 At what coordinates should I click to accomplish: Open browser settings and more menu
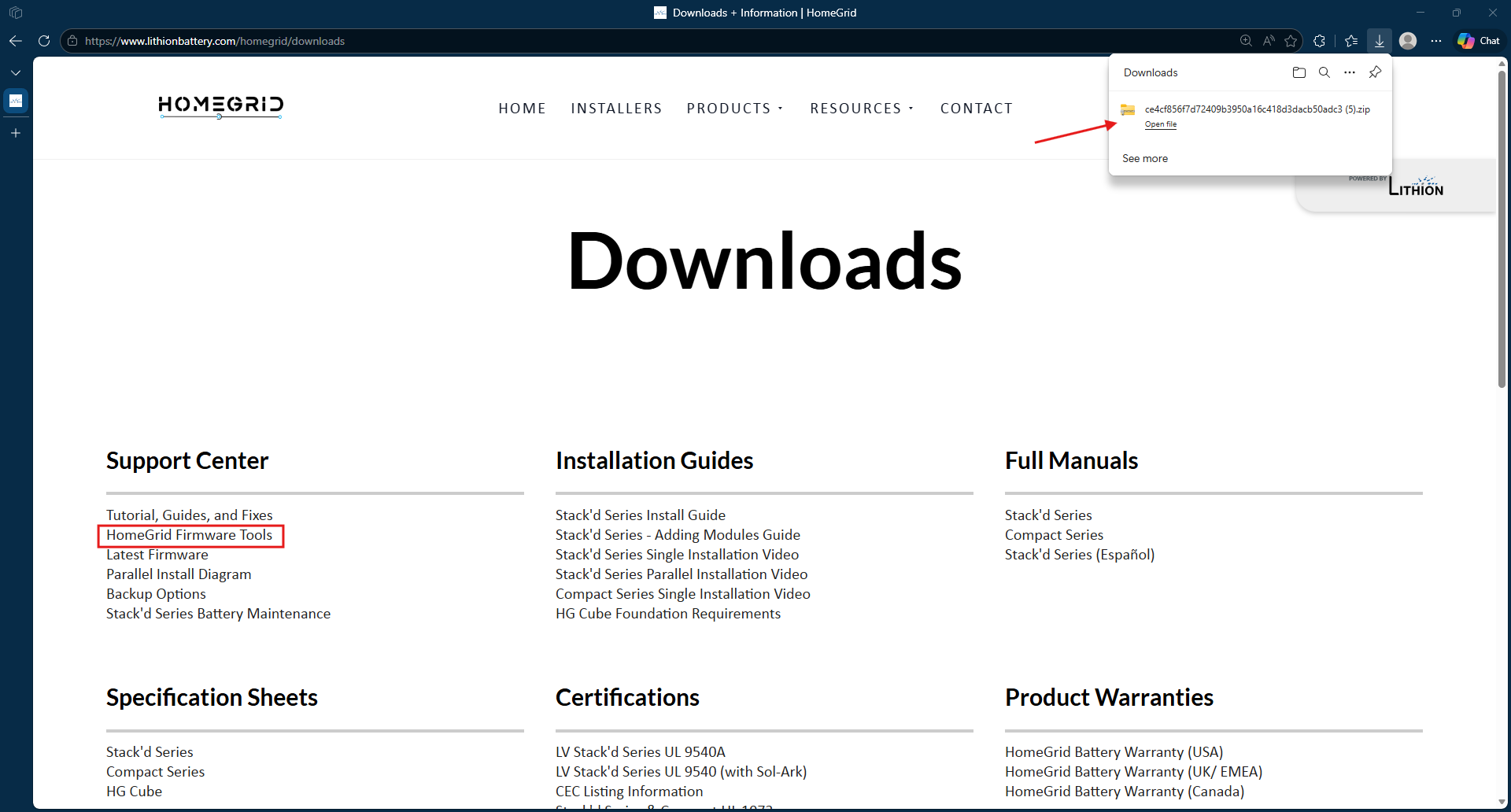1436,41
